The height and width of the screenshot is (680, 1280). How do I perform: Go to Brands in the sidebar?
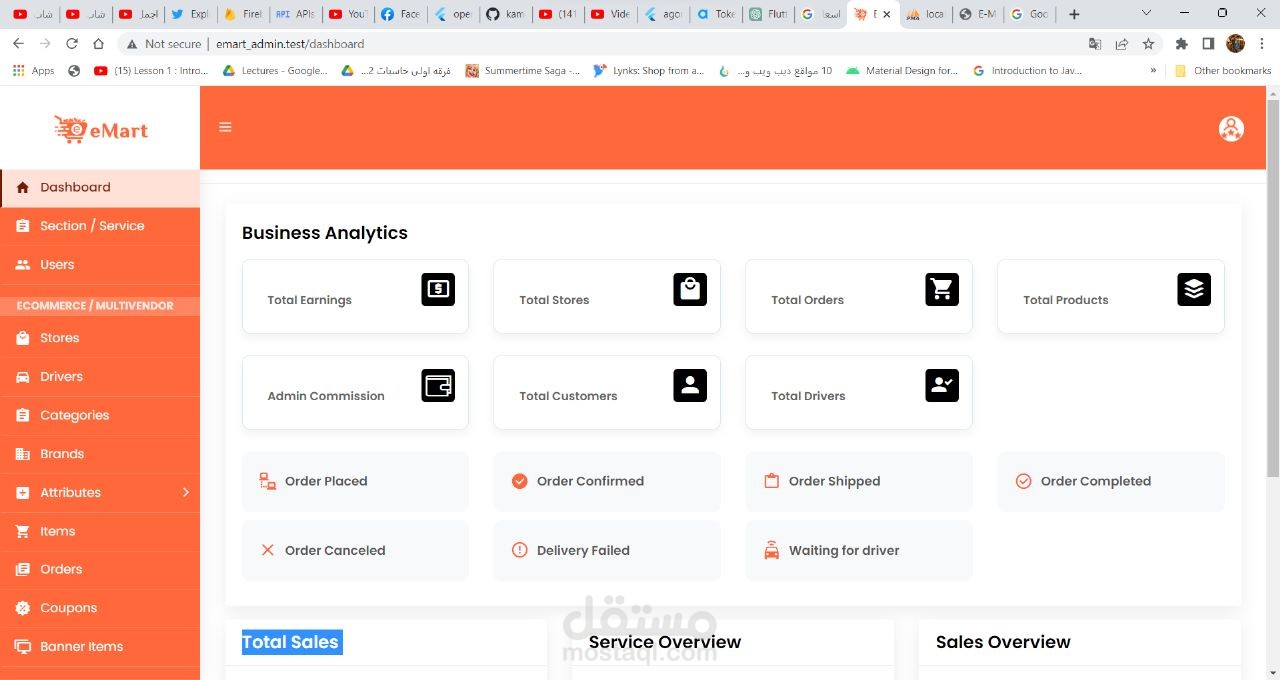tap(100, 454)
